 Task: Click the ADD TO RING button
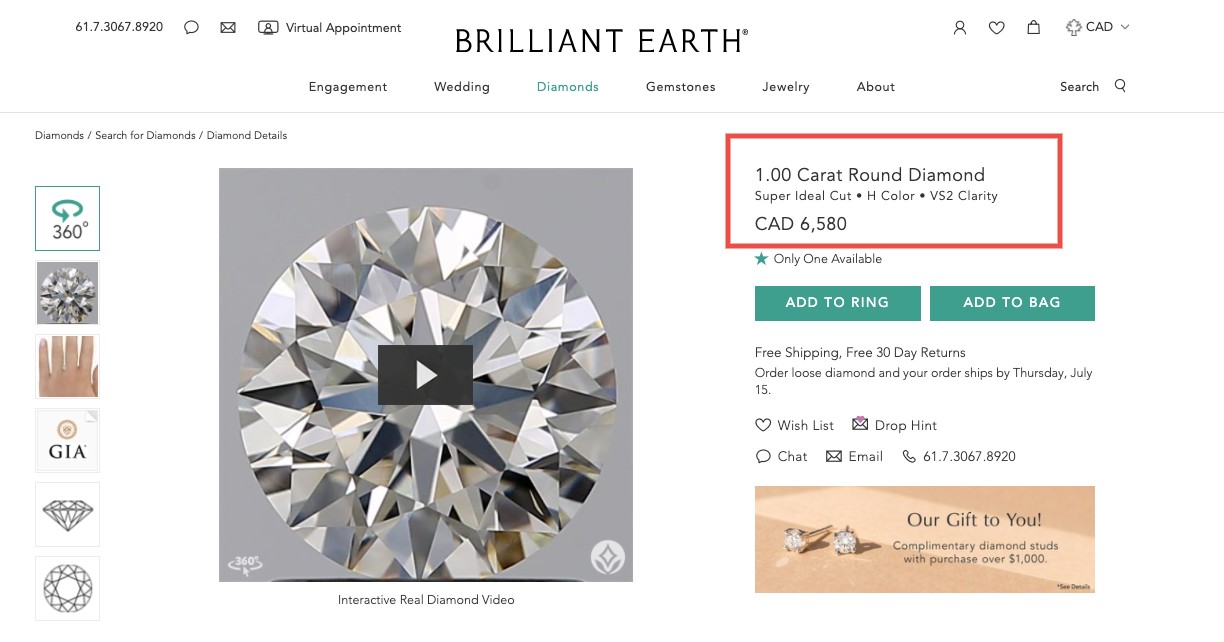pyautogui.click(x=837, y=302)
